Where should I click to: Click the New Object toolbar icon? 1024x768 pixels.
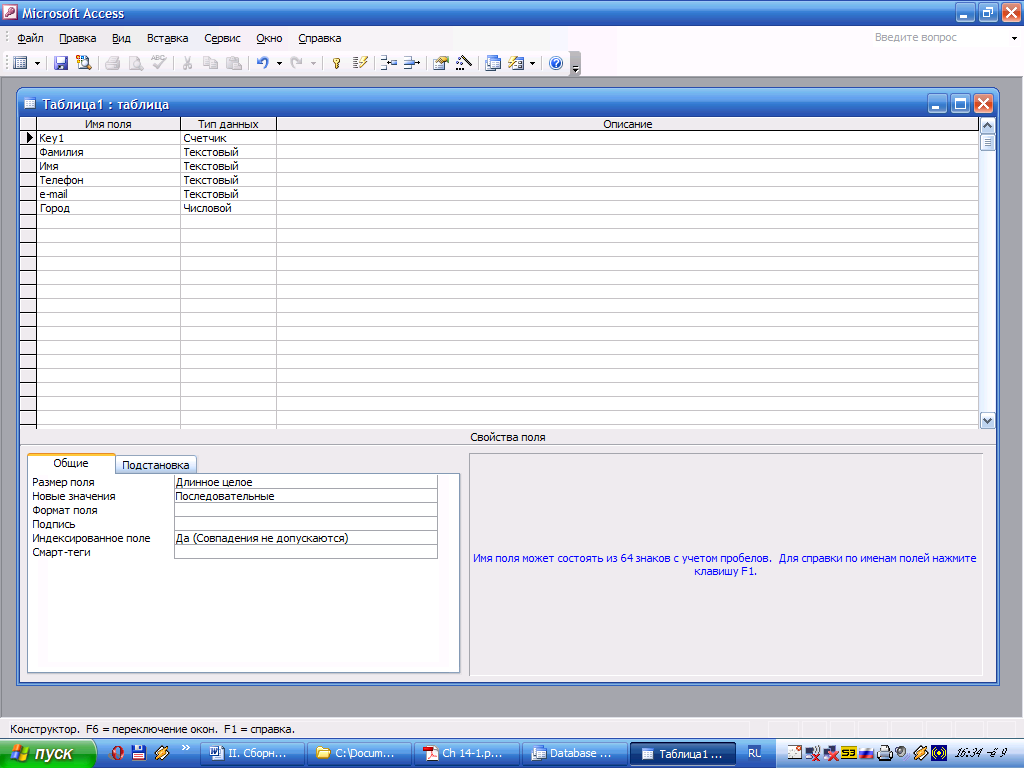click(516, 63)
